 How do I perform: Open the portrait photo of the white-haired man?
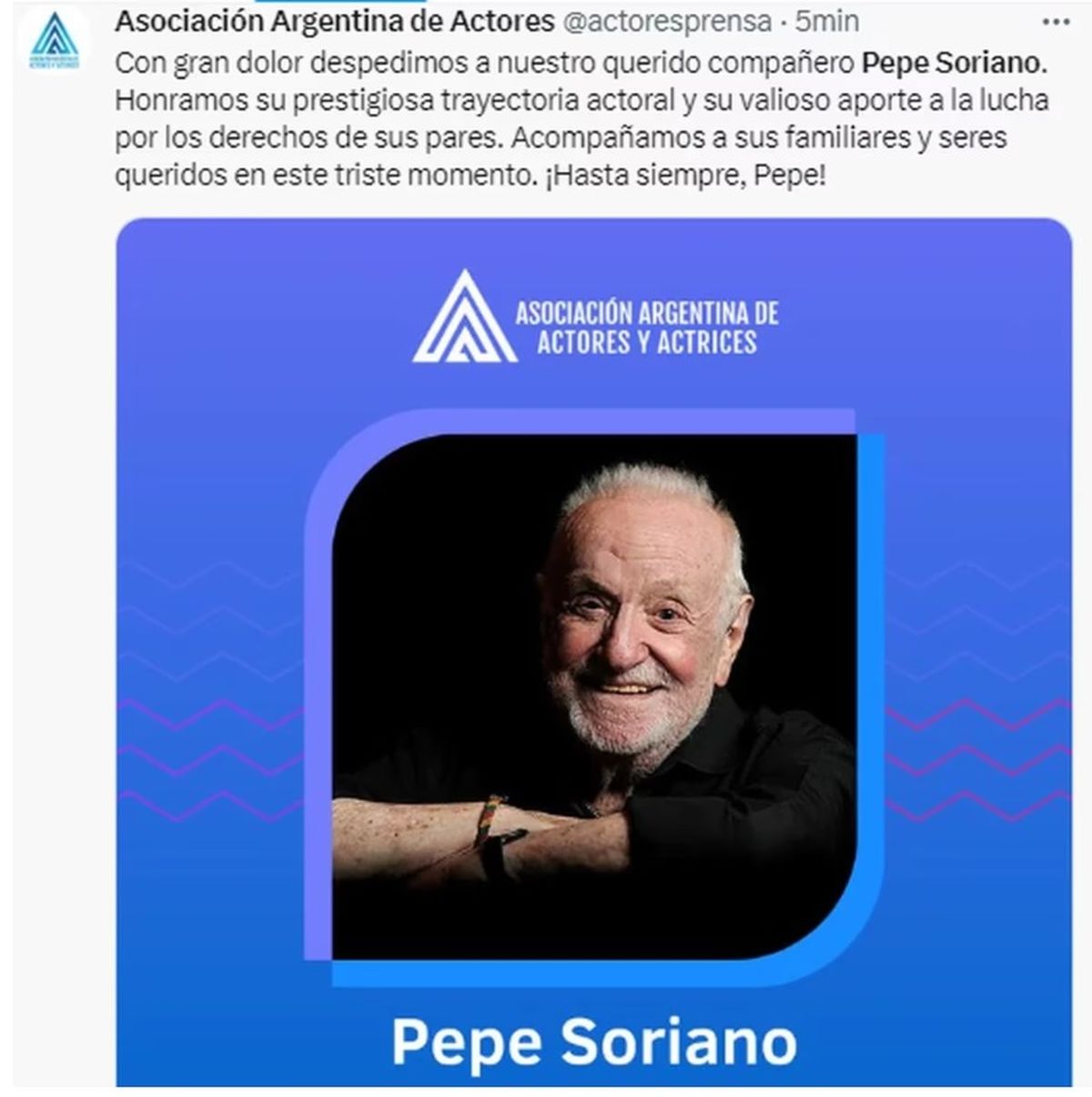[x=594, y=696]
